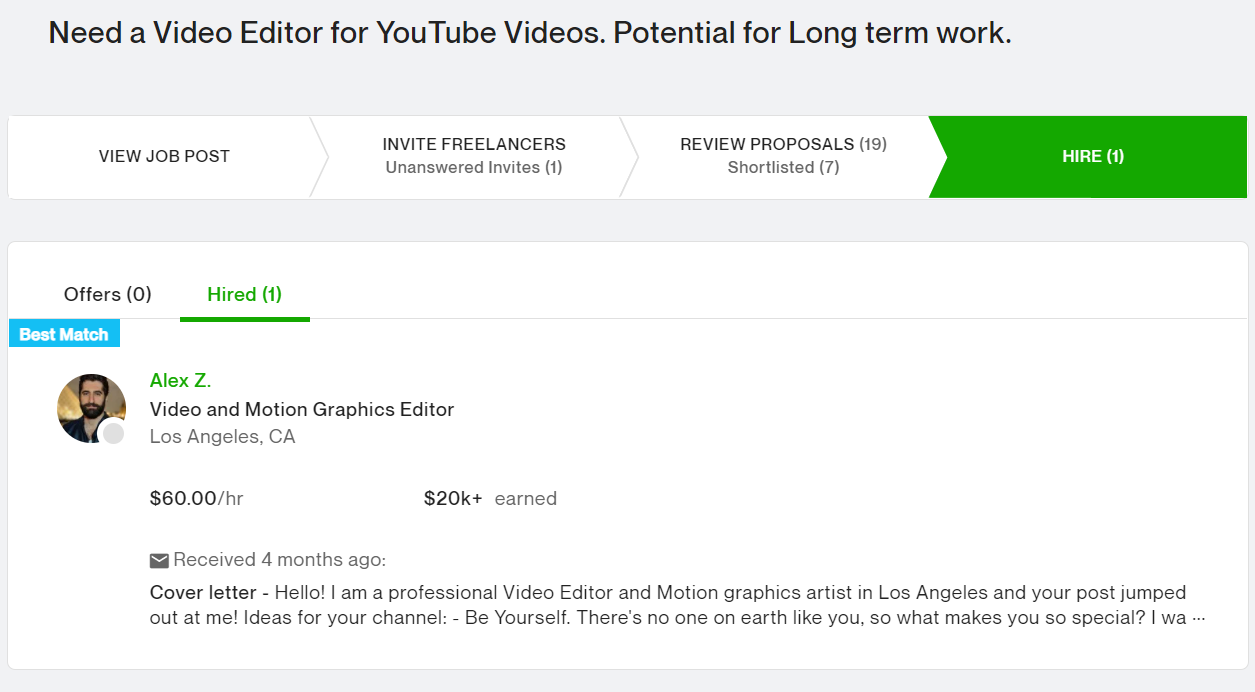Click the Unanswered Invites (1) label
Screen dimensions: 1255x692
click(473, 167)
